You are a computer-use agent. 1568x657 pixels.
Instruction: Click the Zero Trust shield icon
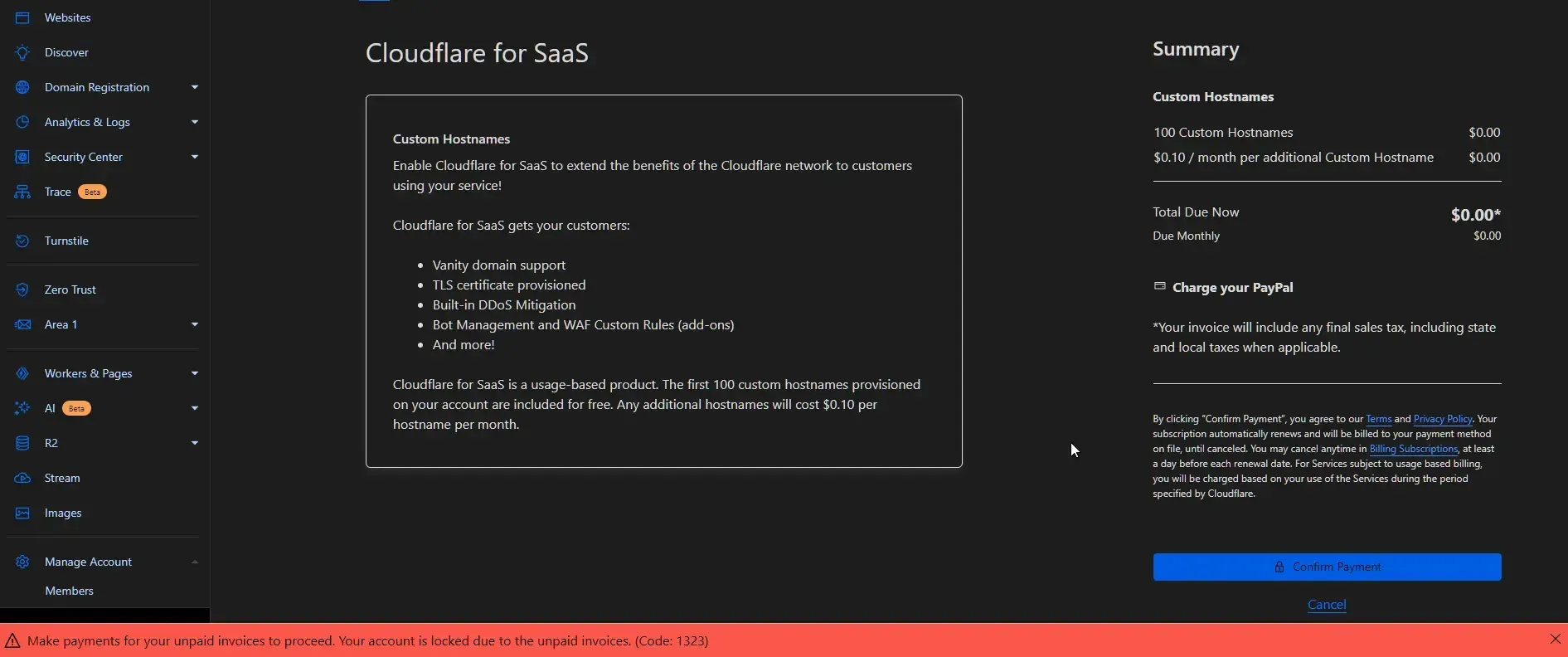tap(22, 290)
